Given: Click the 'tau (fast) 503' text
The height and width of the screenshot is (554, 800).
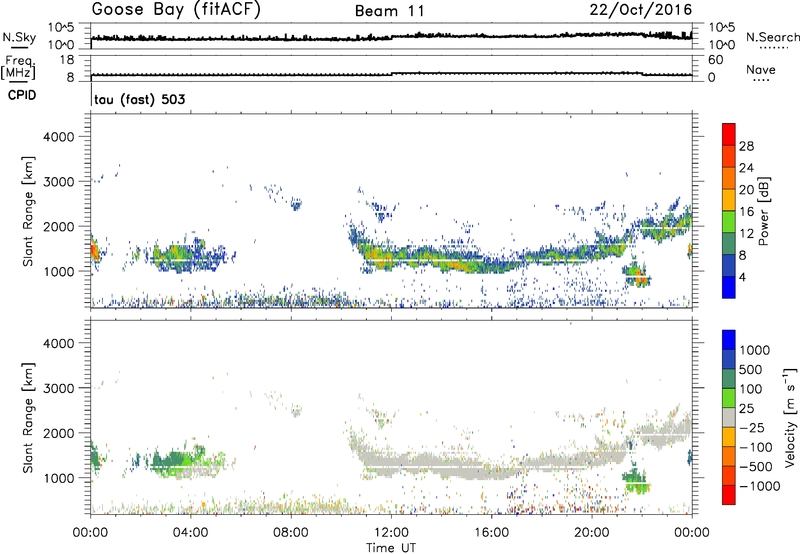Looking at the screenshot, I should click(x=140, y=99).
